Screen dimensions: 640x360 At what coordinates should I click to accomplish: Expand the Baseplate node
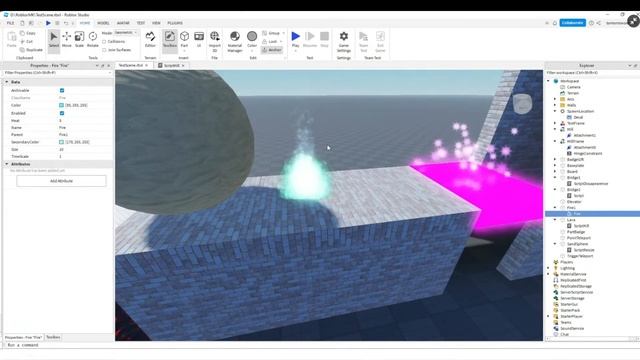click(x=555, y=165)
